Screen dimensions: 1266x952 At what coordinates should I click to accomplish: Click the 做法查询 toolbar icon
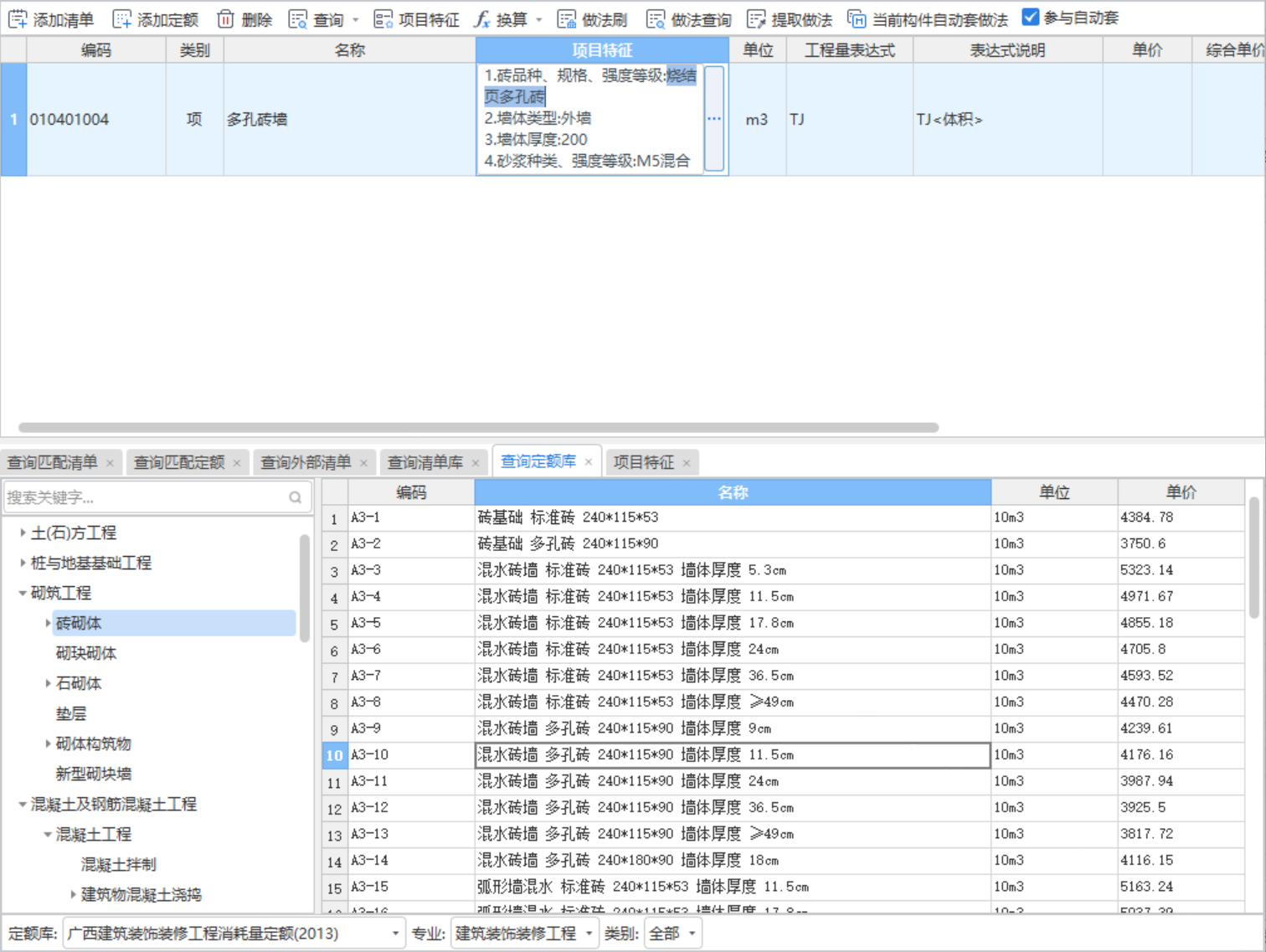(x=656, y=18)
